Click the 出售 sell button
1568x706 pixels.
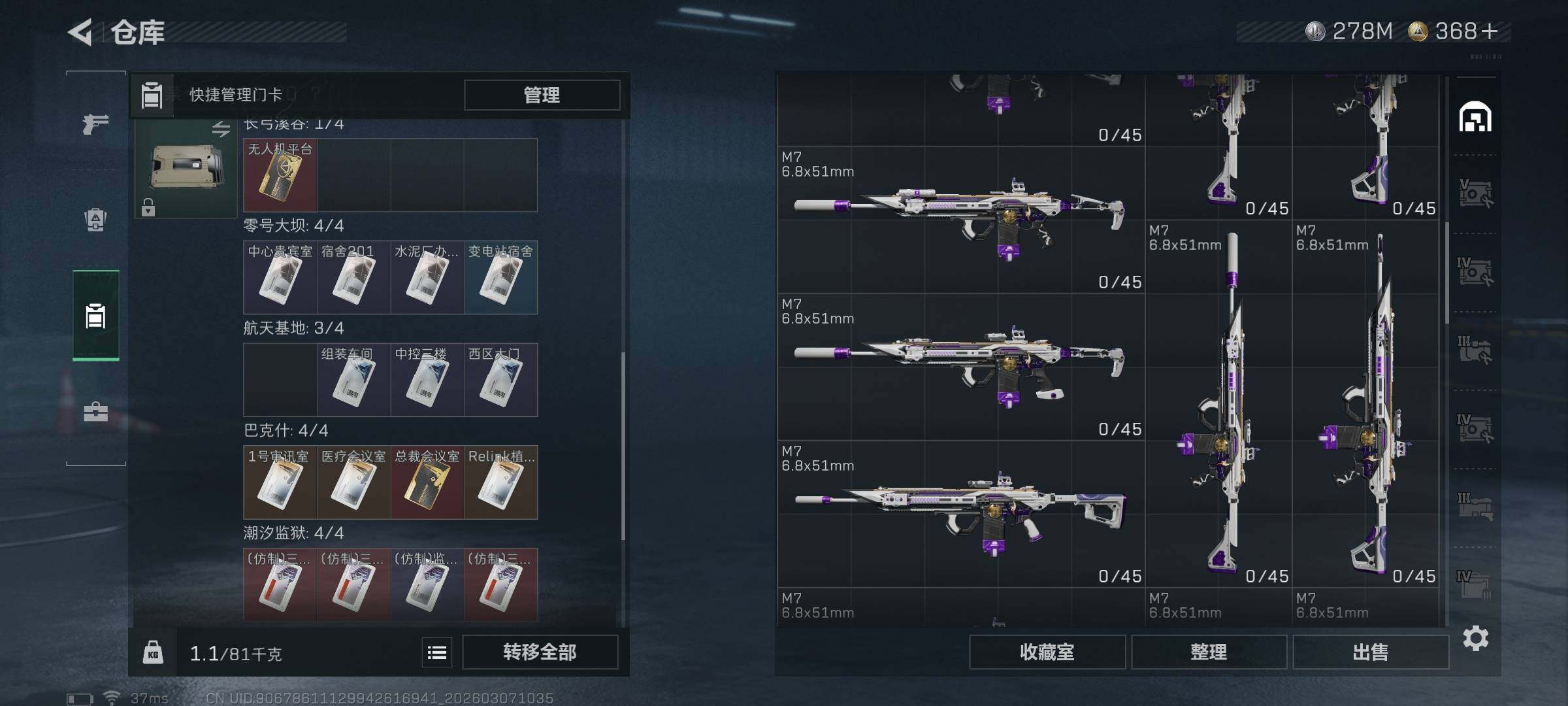click(x=1370, y=652)
